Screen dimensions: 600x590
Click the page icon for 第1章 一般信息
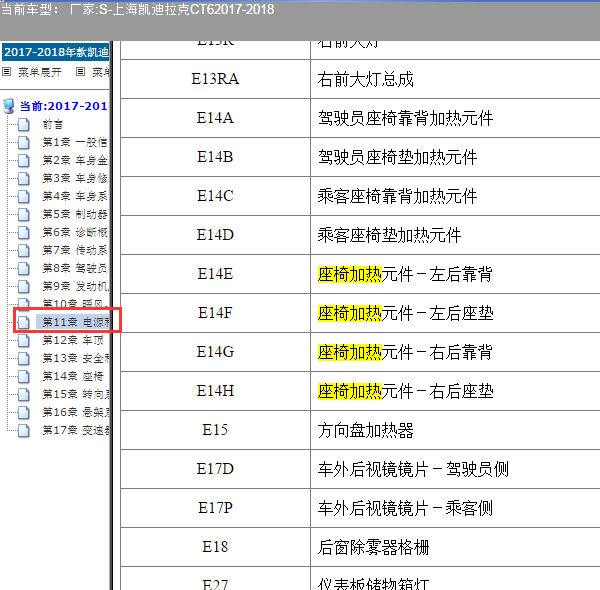pos(24,142)
